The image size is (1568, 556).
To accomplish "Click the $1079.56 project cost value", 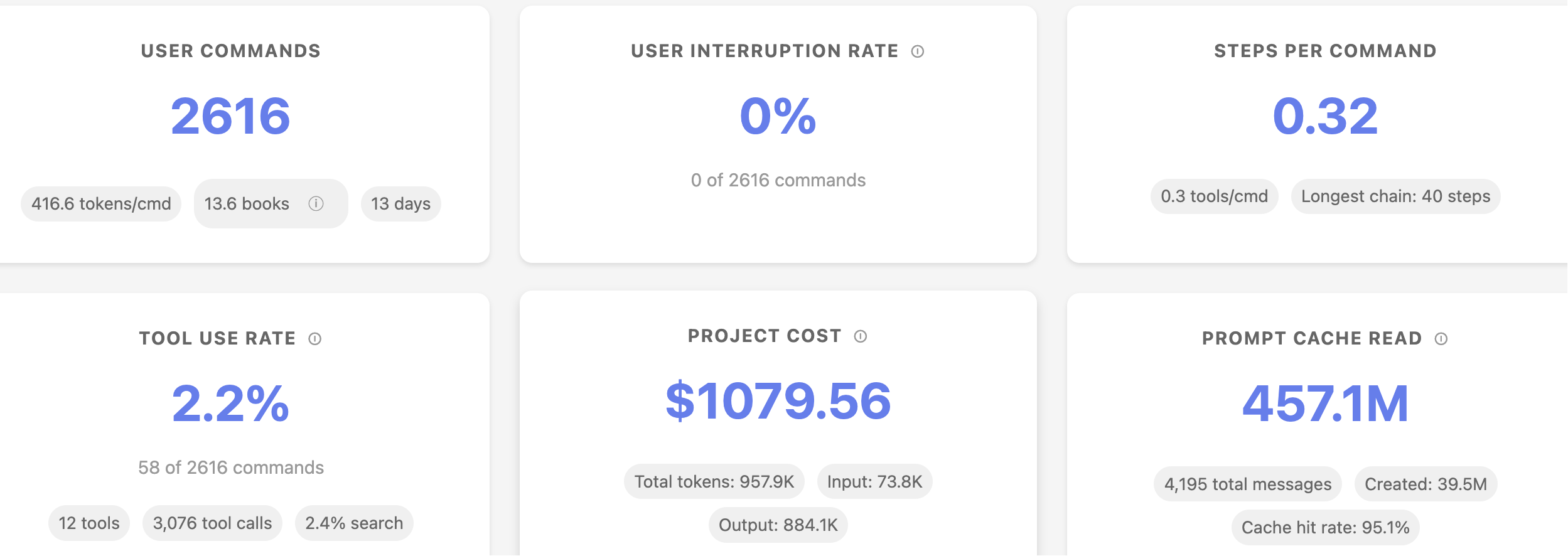I will pos(778,401).
